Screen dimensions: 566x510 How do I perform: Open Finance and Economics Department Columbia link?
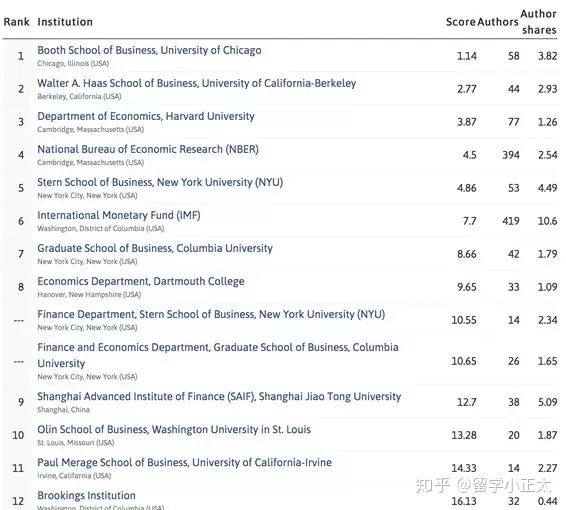tap(218, 355)
